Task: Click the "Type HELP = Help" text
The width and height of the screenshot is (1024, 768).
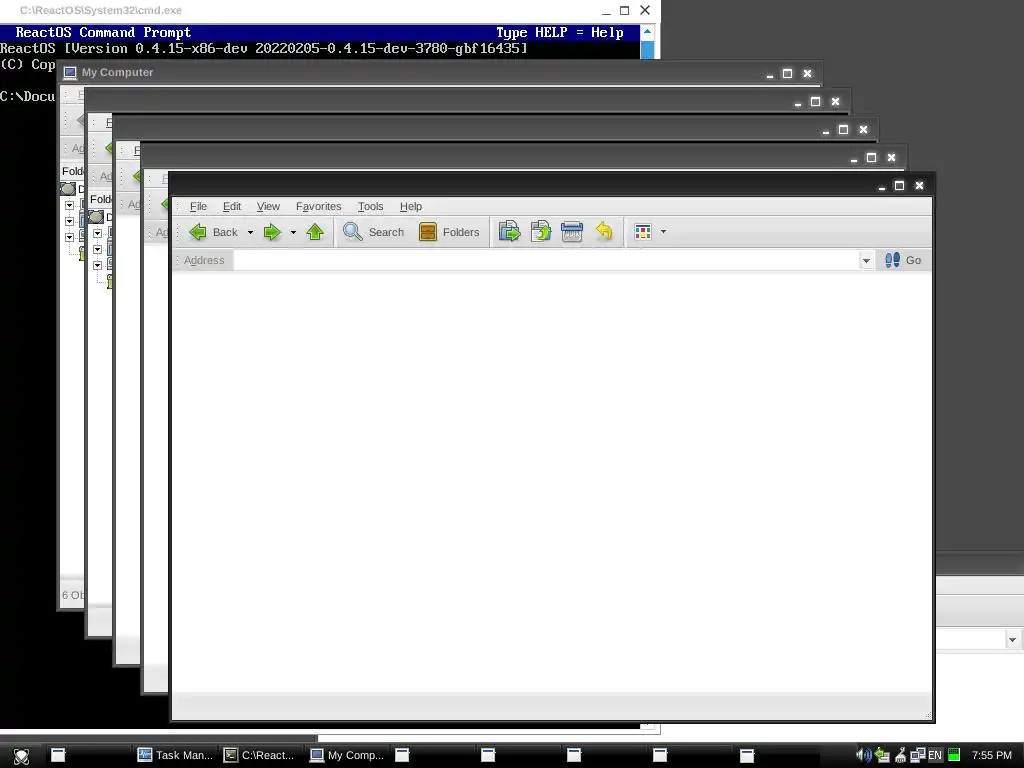Action: tap(560, 33)
